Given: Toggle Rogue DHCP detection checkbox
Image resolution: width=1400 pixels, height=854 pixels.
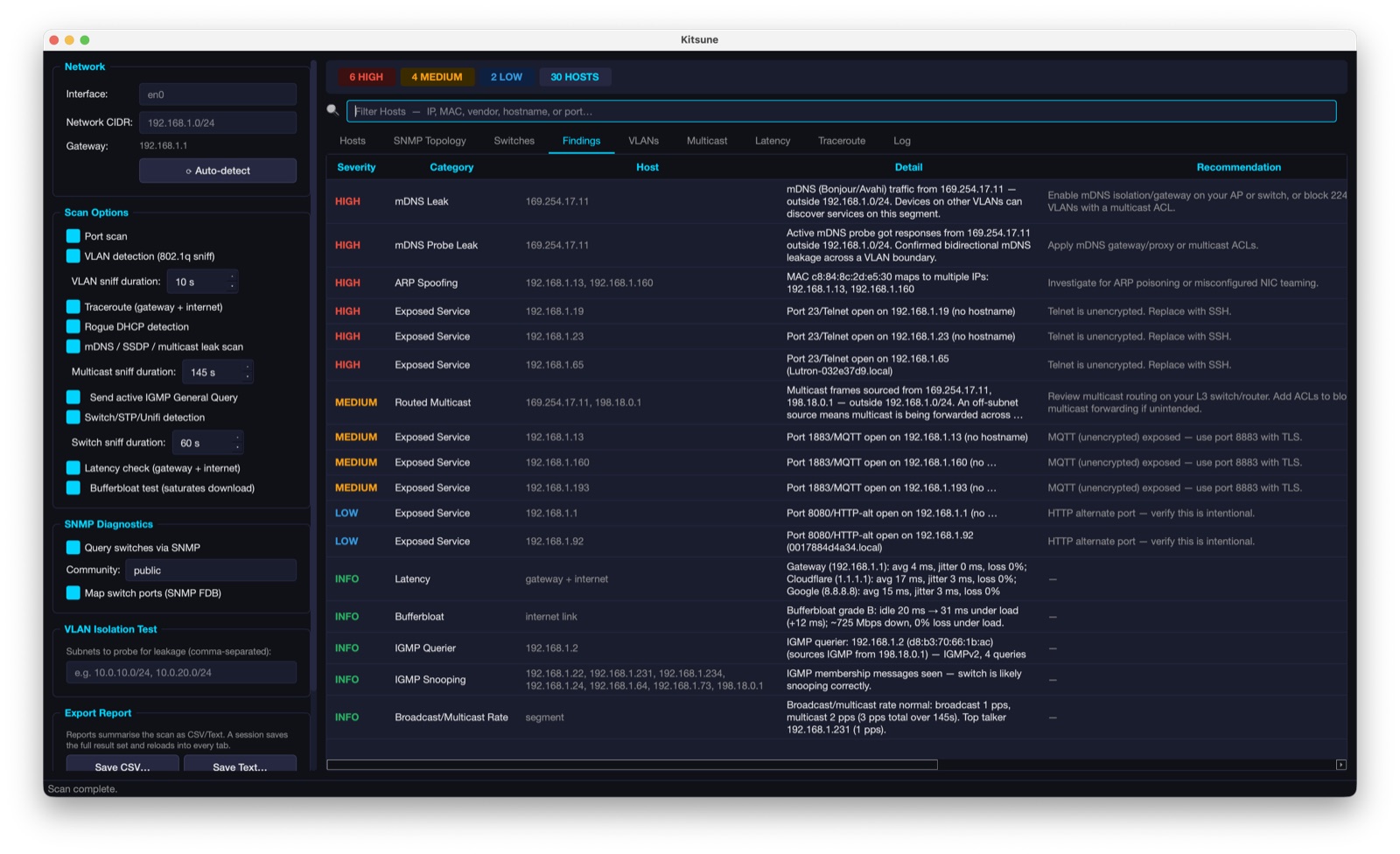Looking at the screenshot, I should pyautogui.click(x=73, y=326).
